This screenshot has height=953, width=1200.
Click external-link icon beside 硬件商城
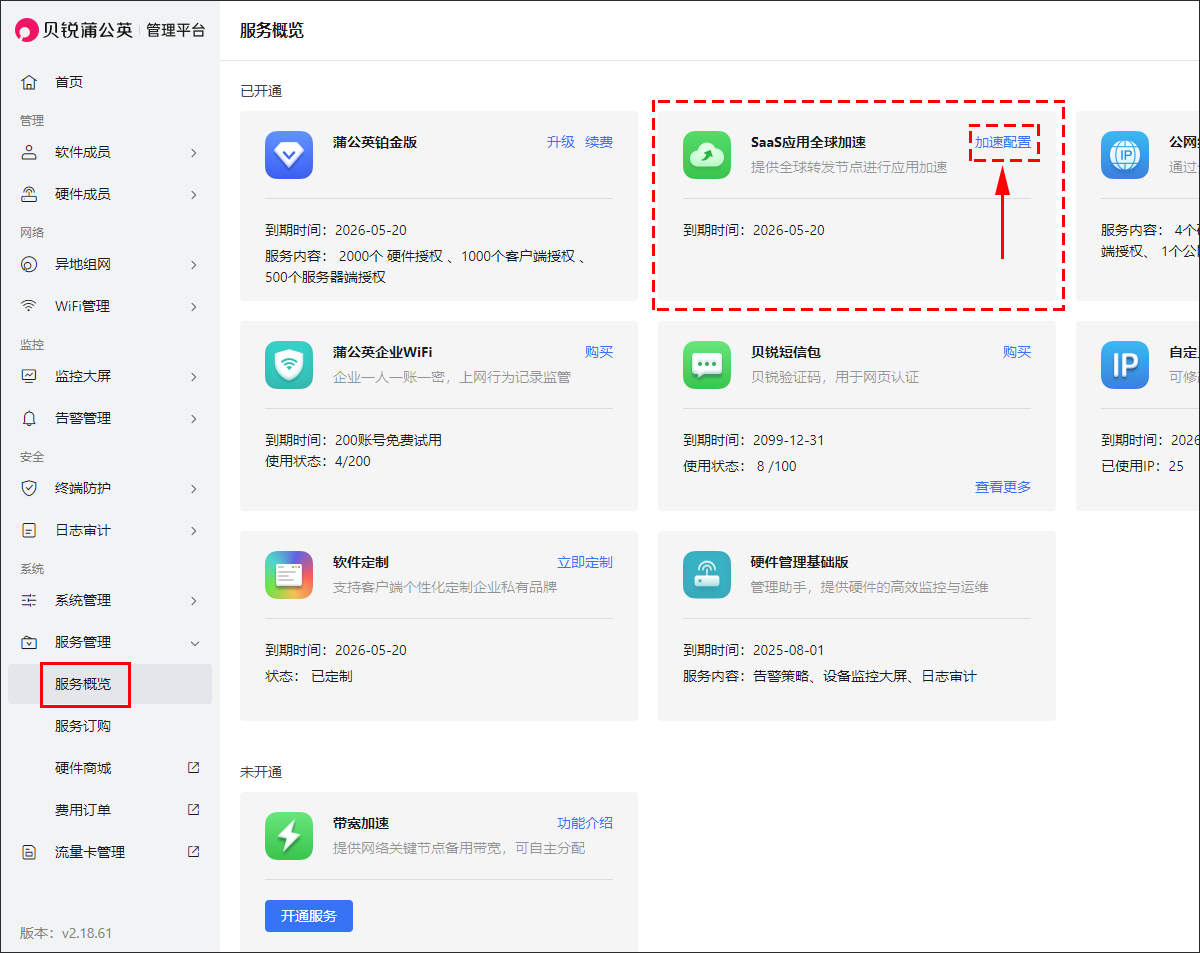tap(194, 768)
